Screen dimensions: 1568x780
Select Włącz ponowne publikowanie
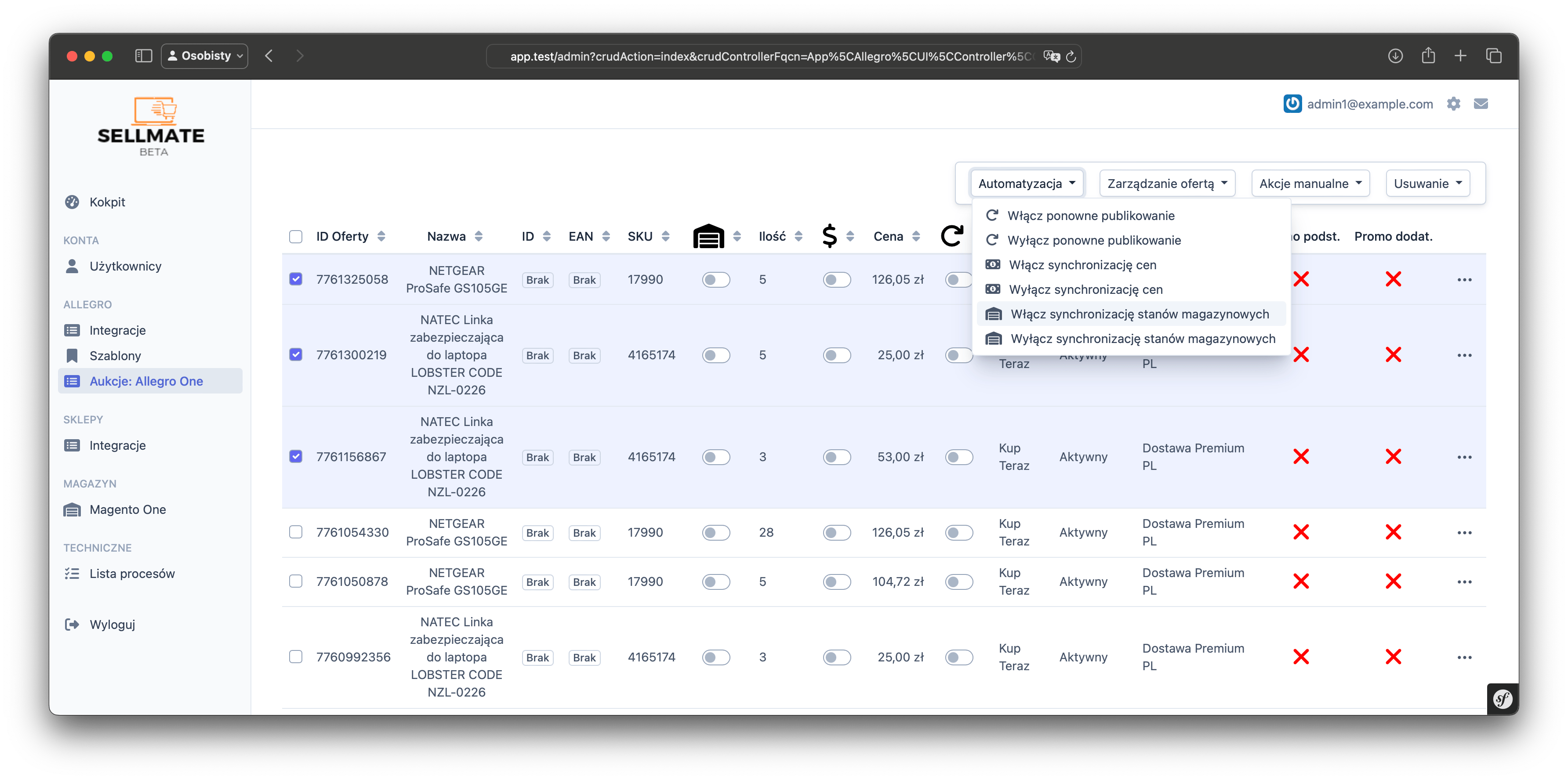pos(1131,216)
